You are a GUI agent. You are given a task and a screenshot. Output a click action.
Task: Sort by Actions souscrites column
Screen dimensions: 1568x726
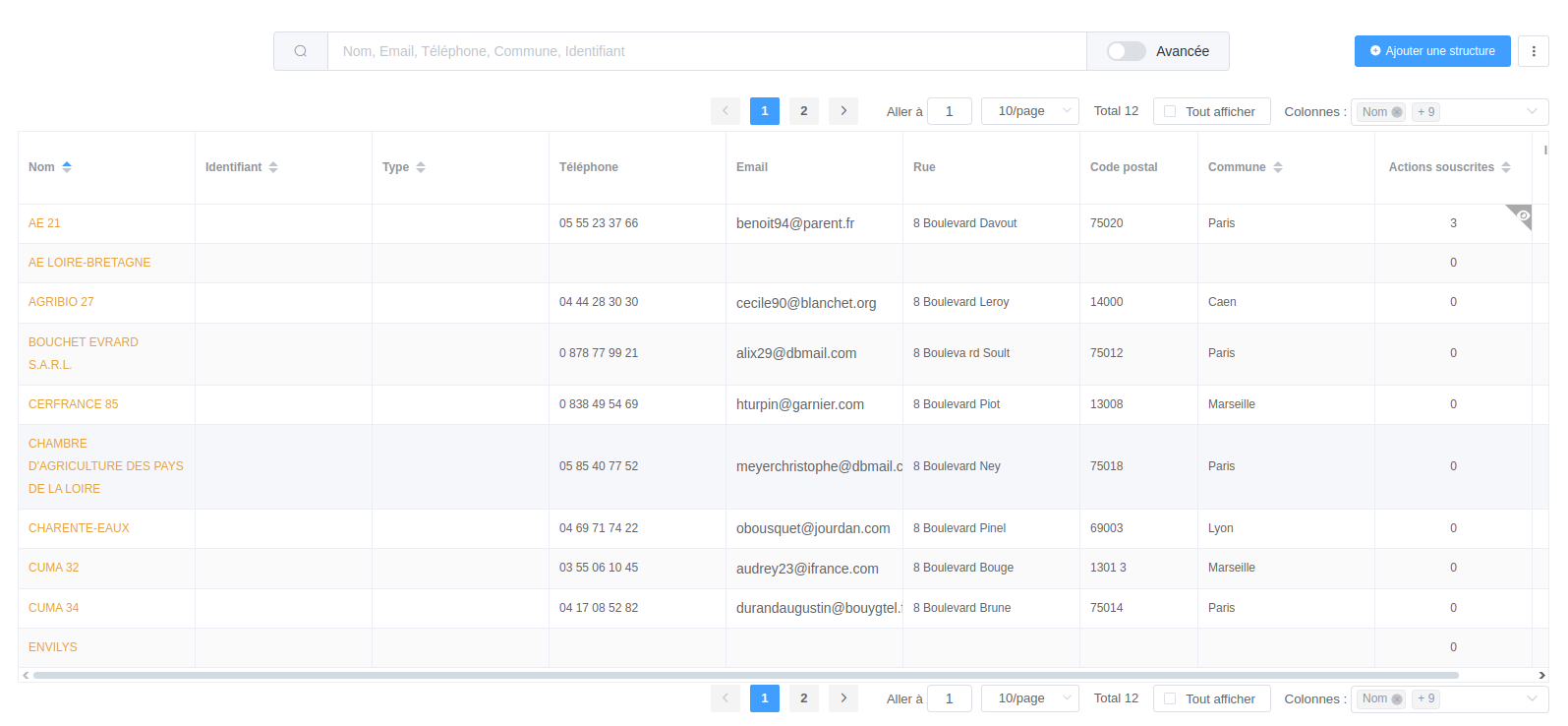click(x=1505, y=167)
